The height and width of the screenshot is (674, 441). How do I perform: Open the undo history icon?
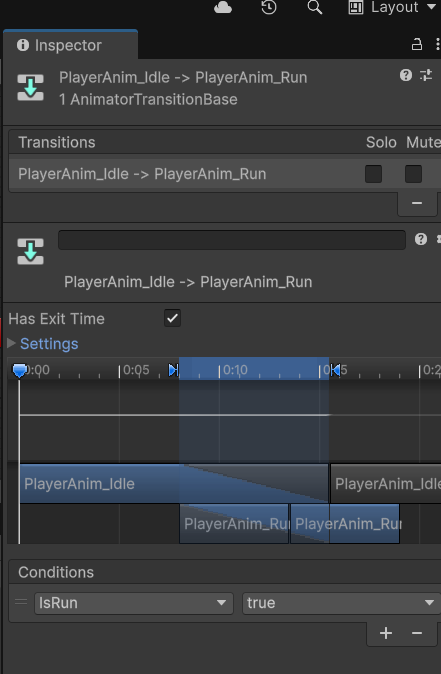point(269,7)
